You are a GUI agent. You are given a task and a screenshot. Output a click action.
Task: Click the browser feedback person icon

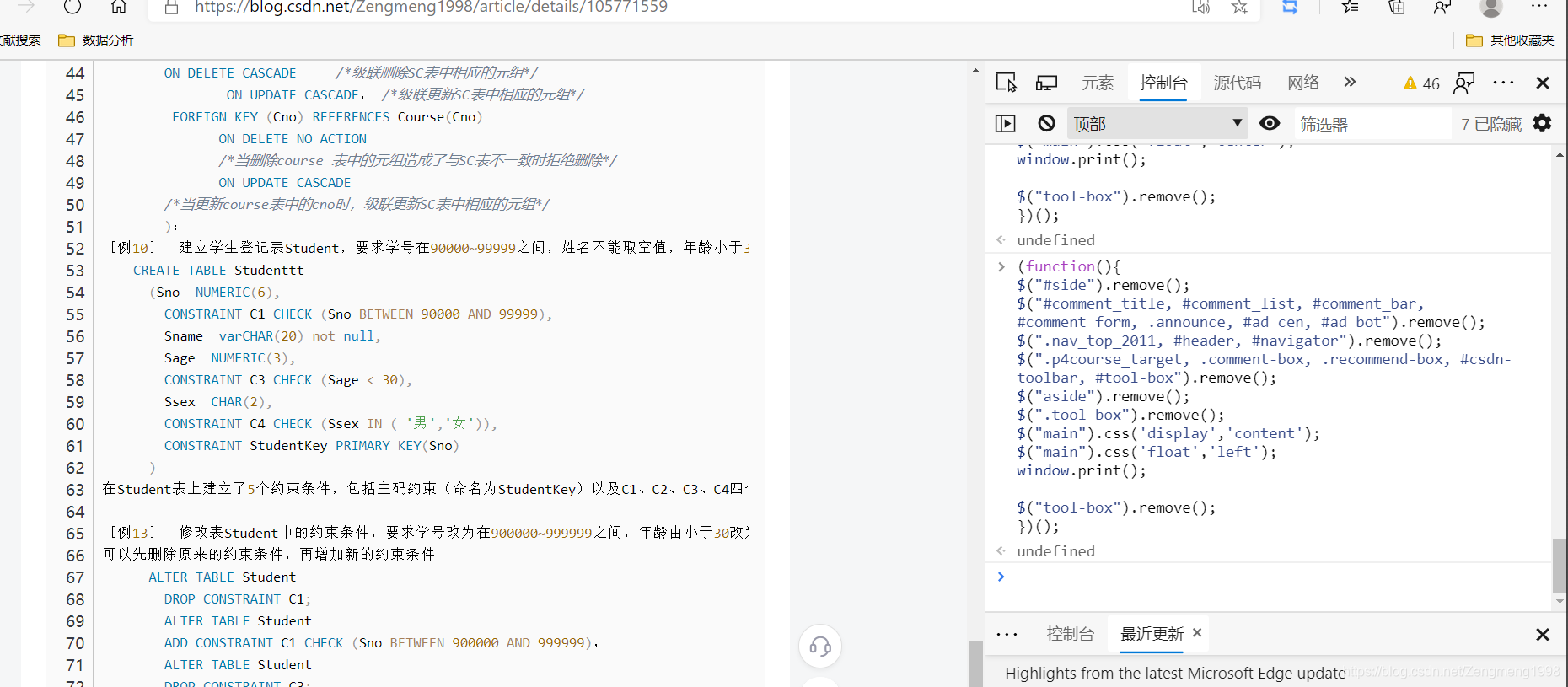1442,8
